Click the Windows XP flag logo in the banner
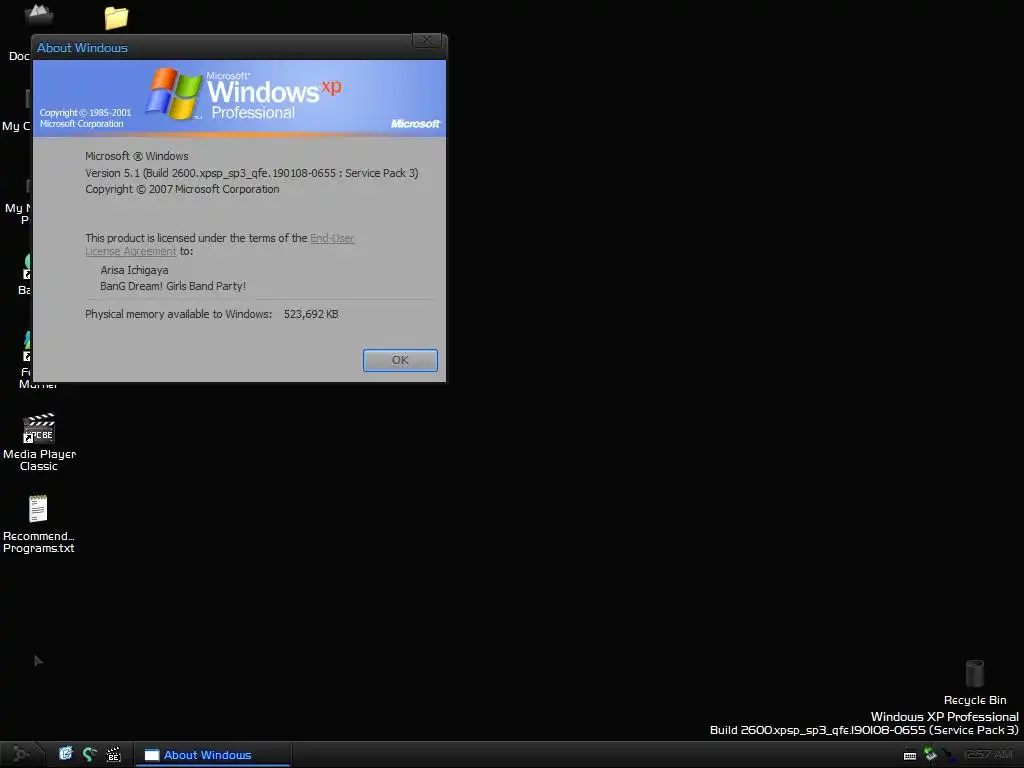The height and width of the screenshot is (768, 1024). [x=174, y=93]
